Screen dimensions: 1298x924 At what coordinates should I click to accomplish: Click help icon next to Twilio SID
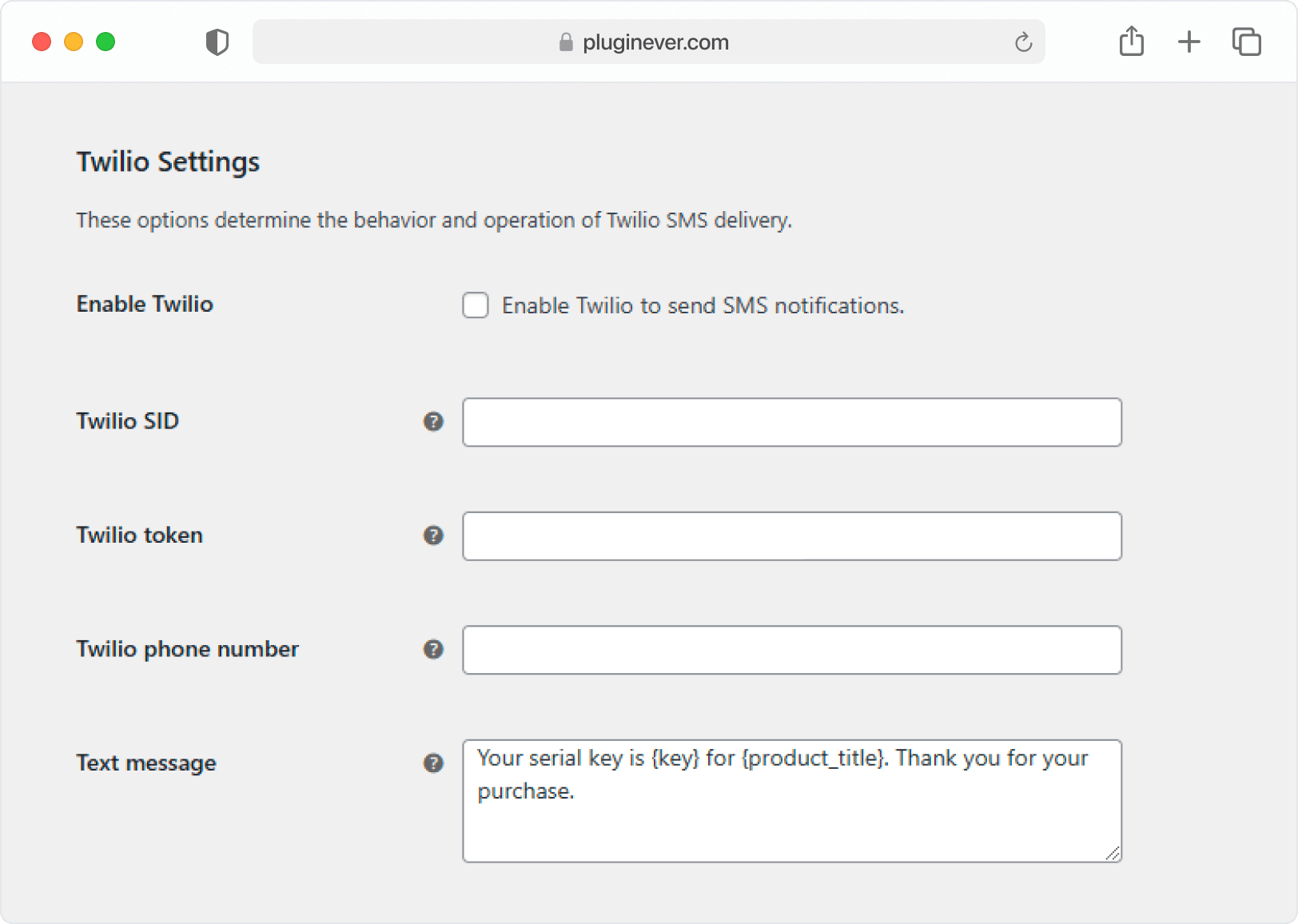(433, 421)
